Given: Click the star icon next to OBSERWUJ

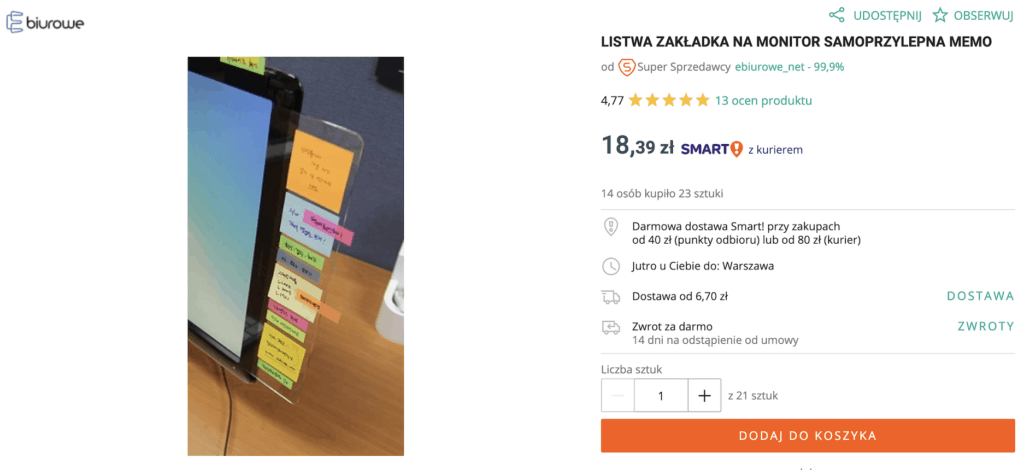Looking at the screenshot, I should click(x=940, y=14).
